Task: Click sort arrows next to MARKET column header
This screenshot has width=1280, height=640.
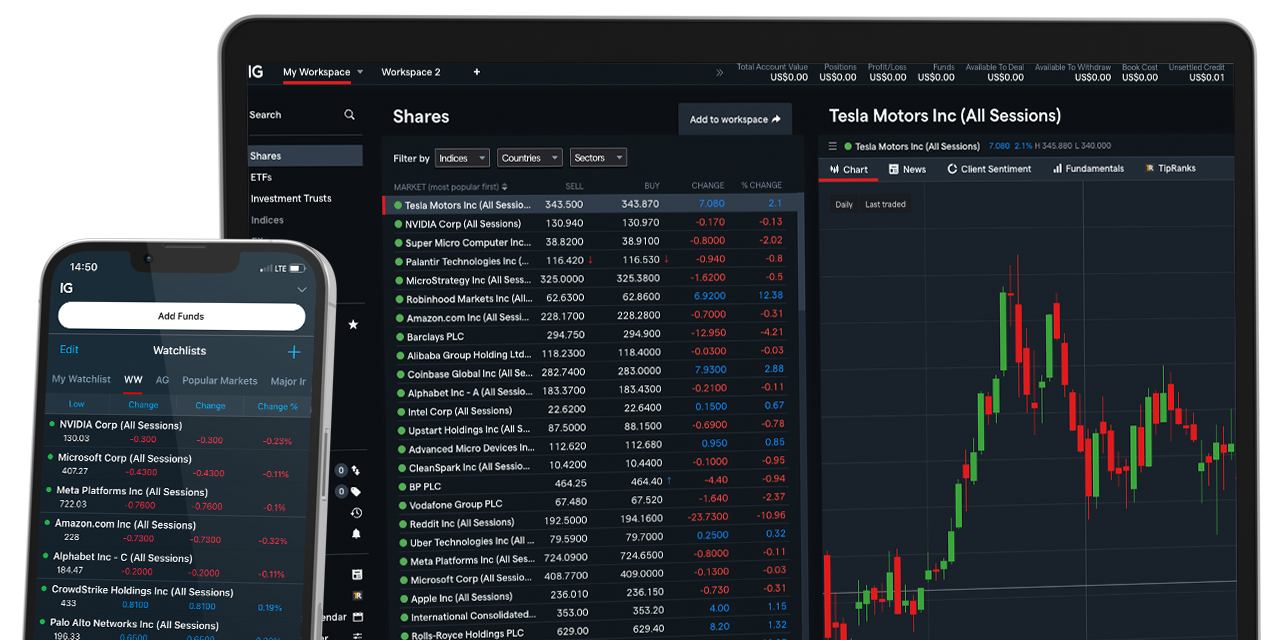Action: [505, 186]
